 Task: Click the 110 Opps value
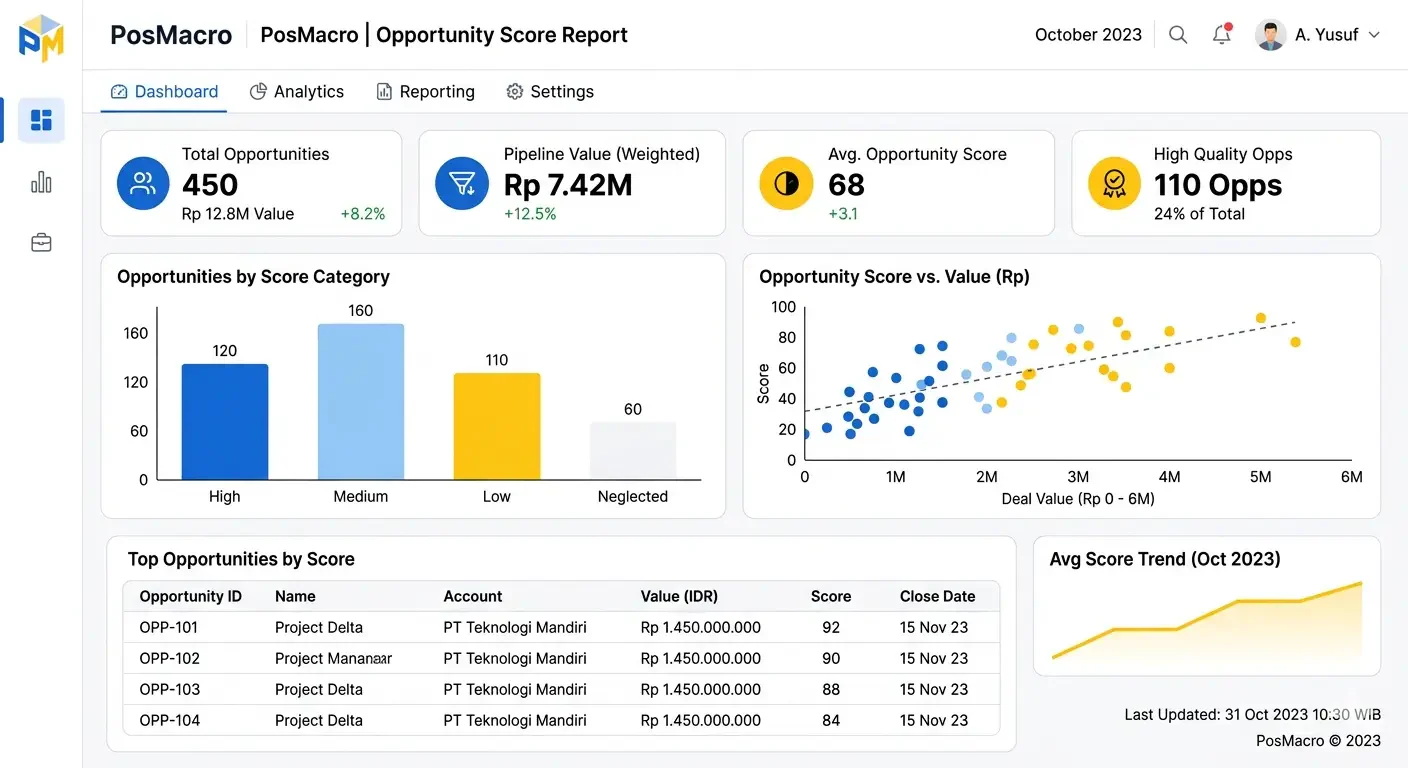click(x=1218, y=185)
